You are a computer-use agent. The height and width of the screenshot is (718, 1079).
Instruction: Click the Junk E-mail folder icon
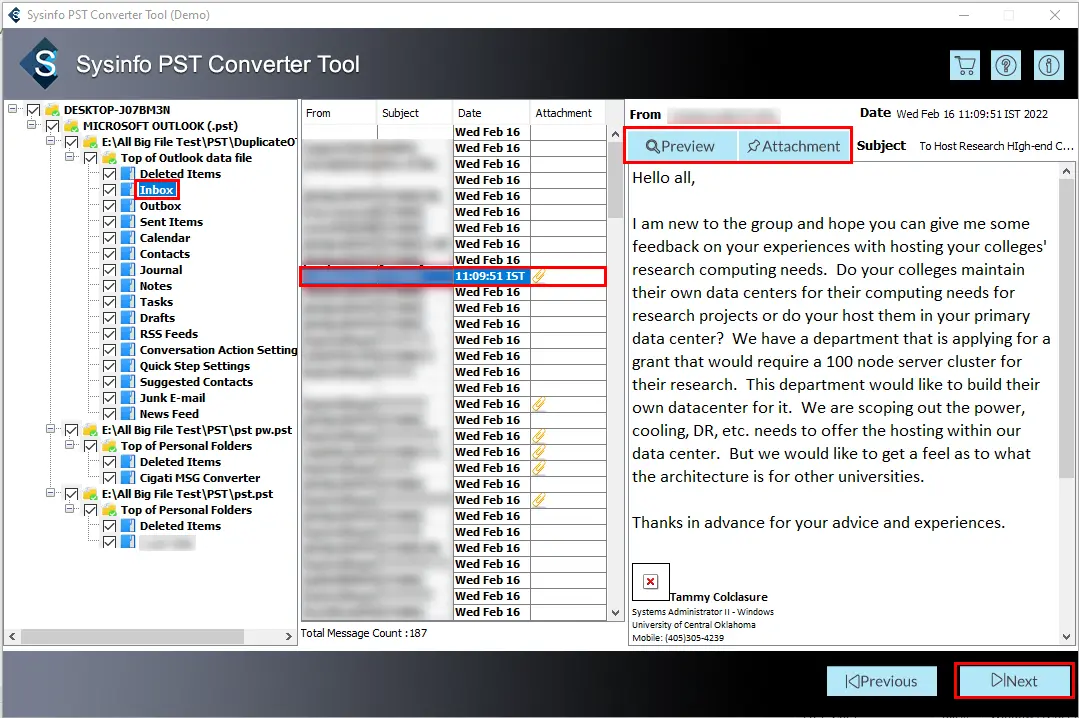pos(128,398)
